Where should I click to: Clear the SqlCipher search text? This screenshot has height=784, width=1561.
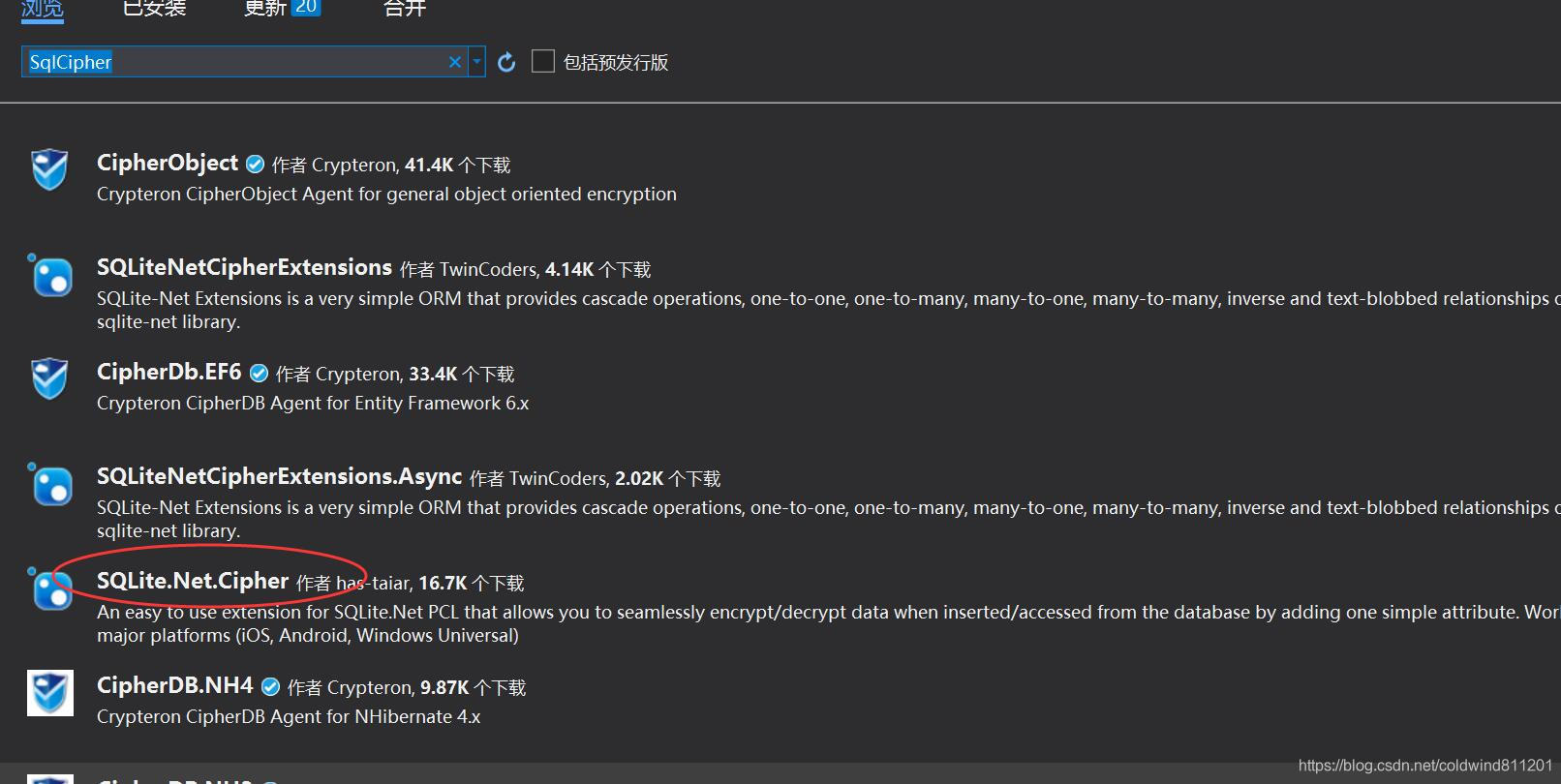[455, 62]
